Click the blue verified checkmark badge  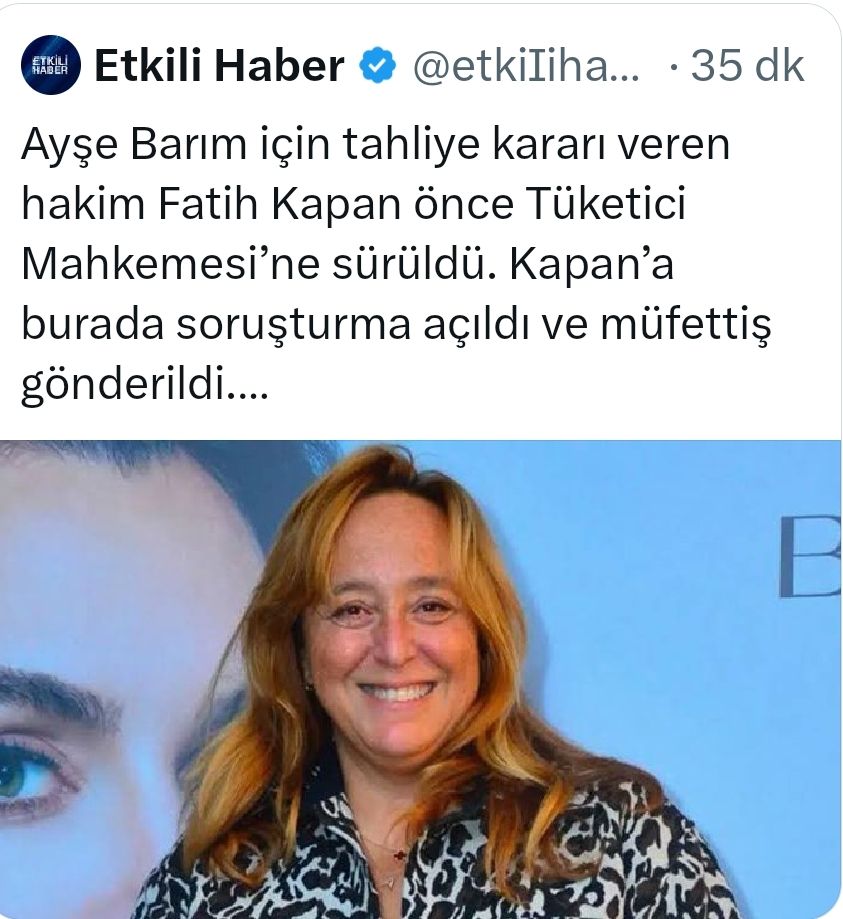pos(378,65)
